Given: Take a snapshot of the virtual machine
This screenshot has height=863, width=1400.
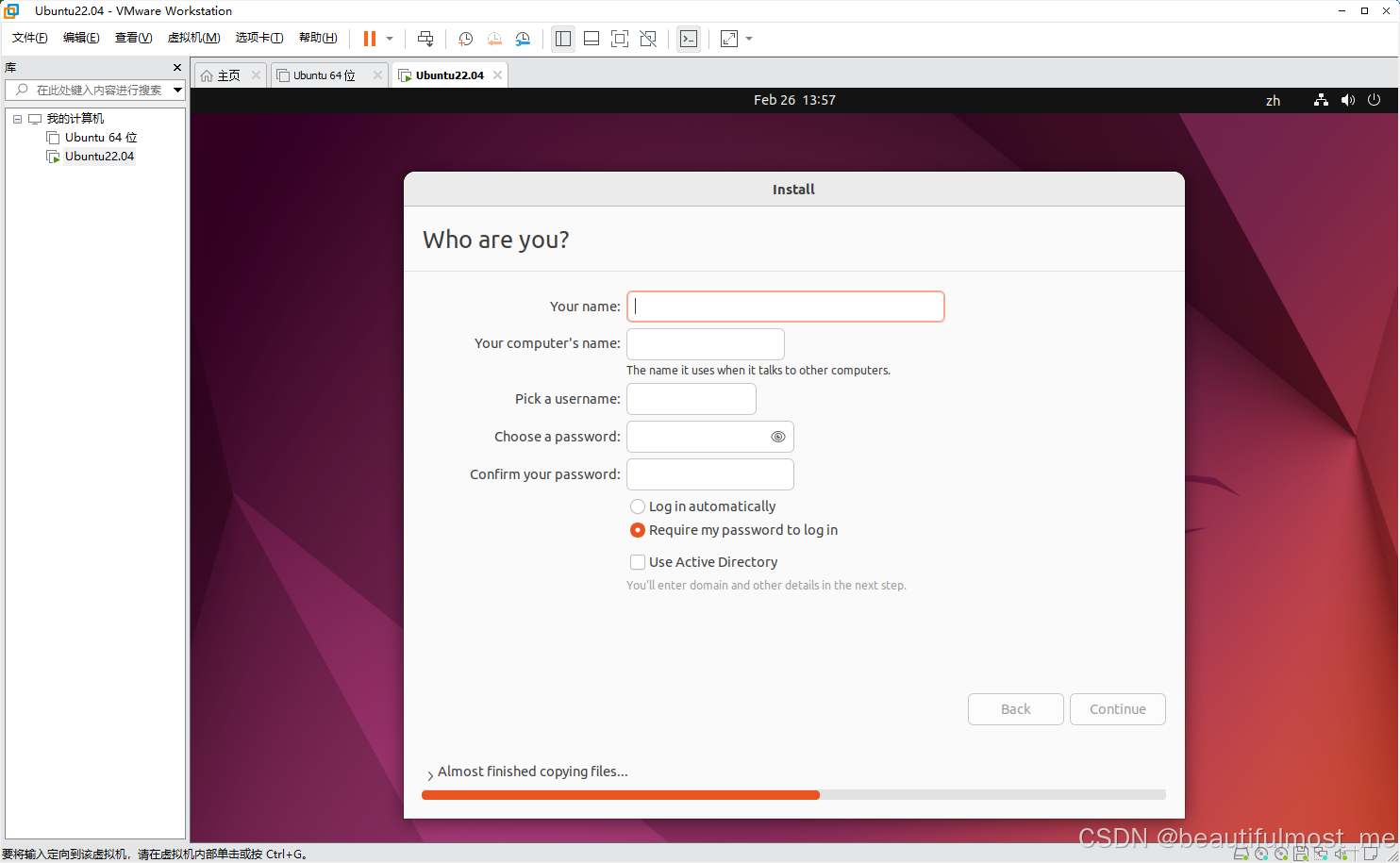Looking at the screenshot, I should [465, 39].
